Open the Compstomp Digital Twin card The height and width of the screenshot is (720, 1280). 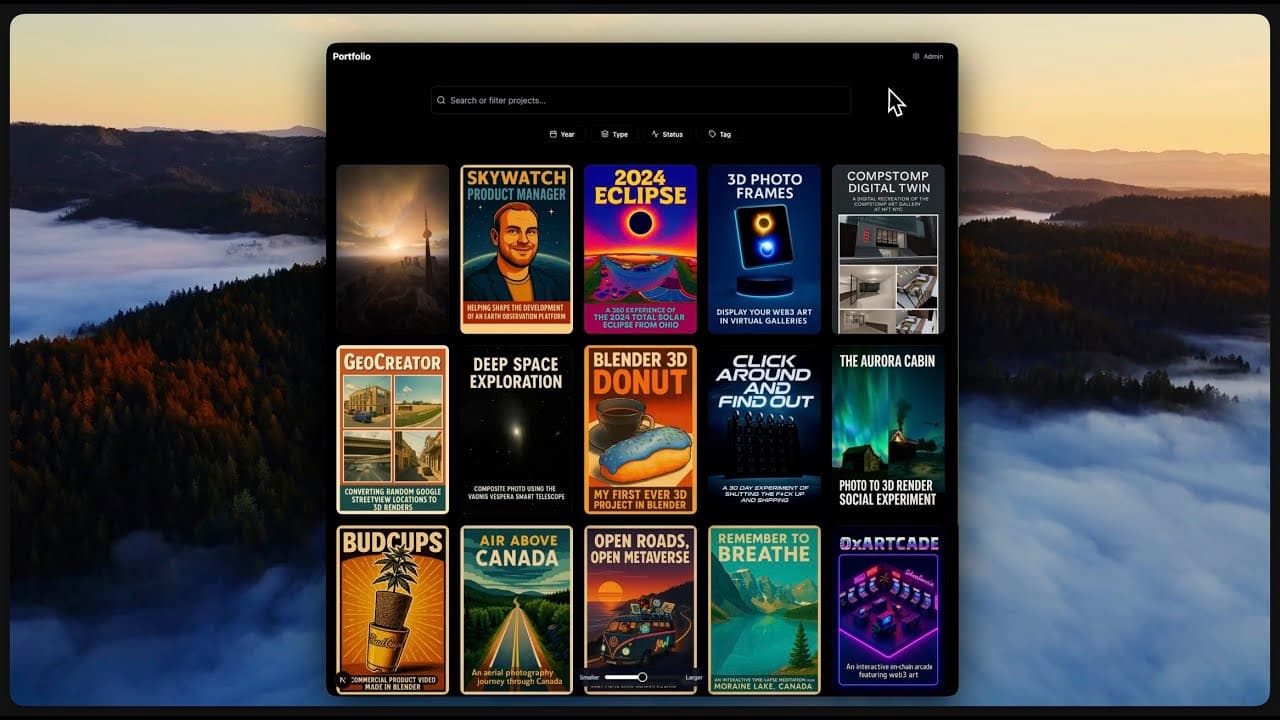(888, 249)
